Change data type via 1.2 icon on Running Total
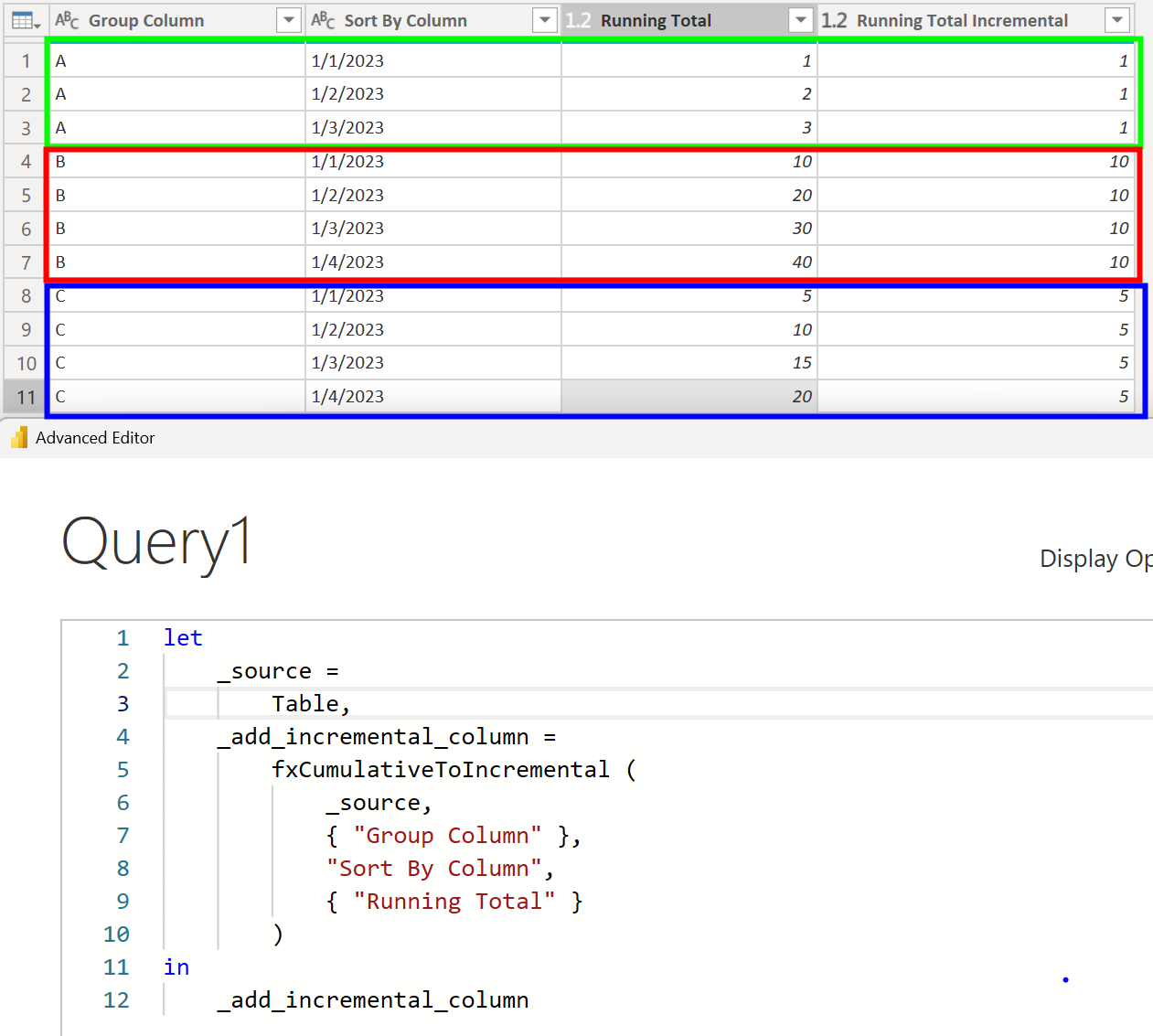1153x1036 pixels. coord(578,20)
